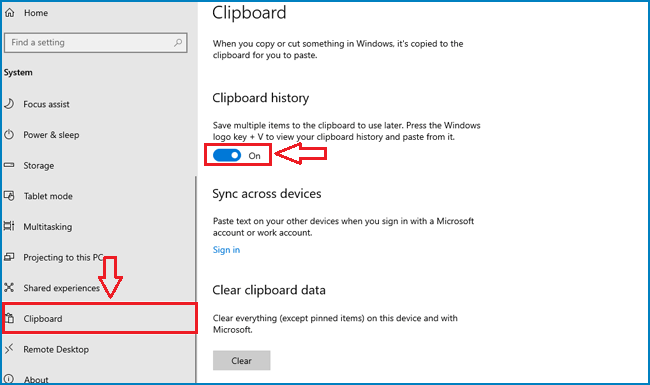
Task: Click the Clear button
Action: [x=242, y=361]
